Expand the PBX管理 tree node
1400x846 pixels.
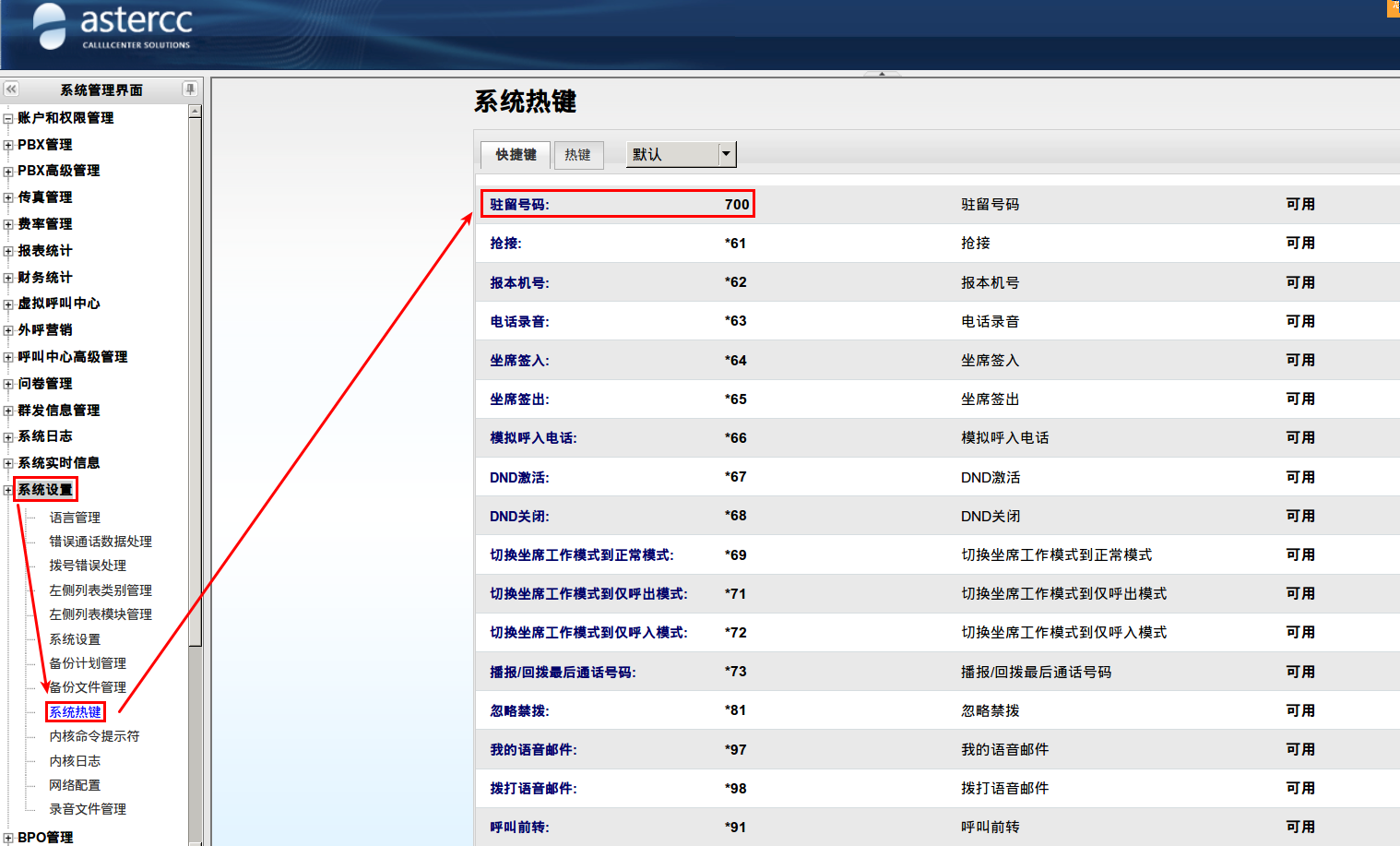pos(8,145)
